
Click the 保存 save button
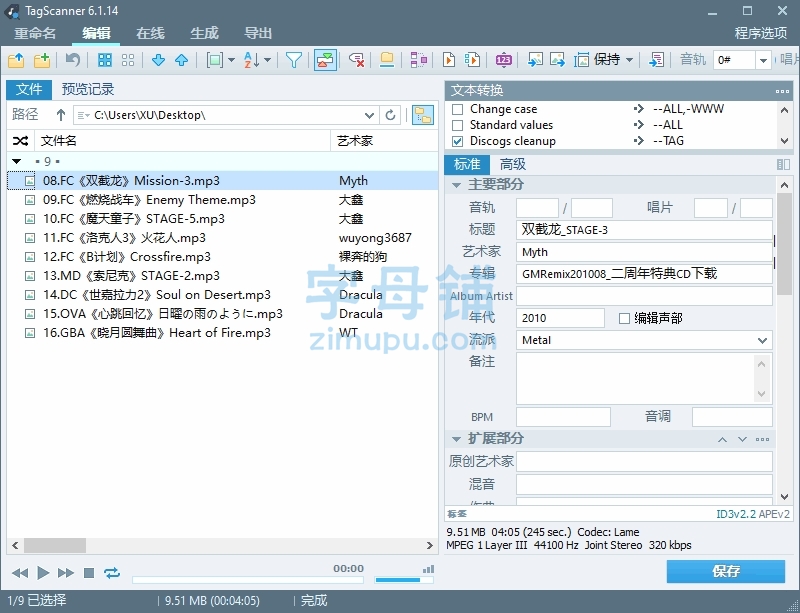(726, 571)
